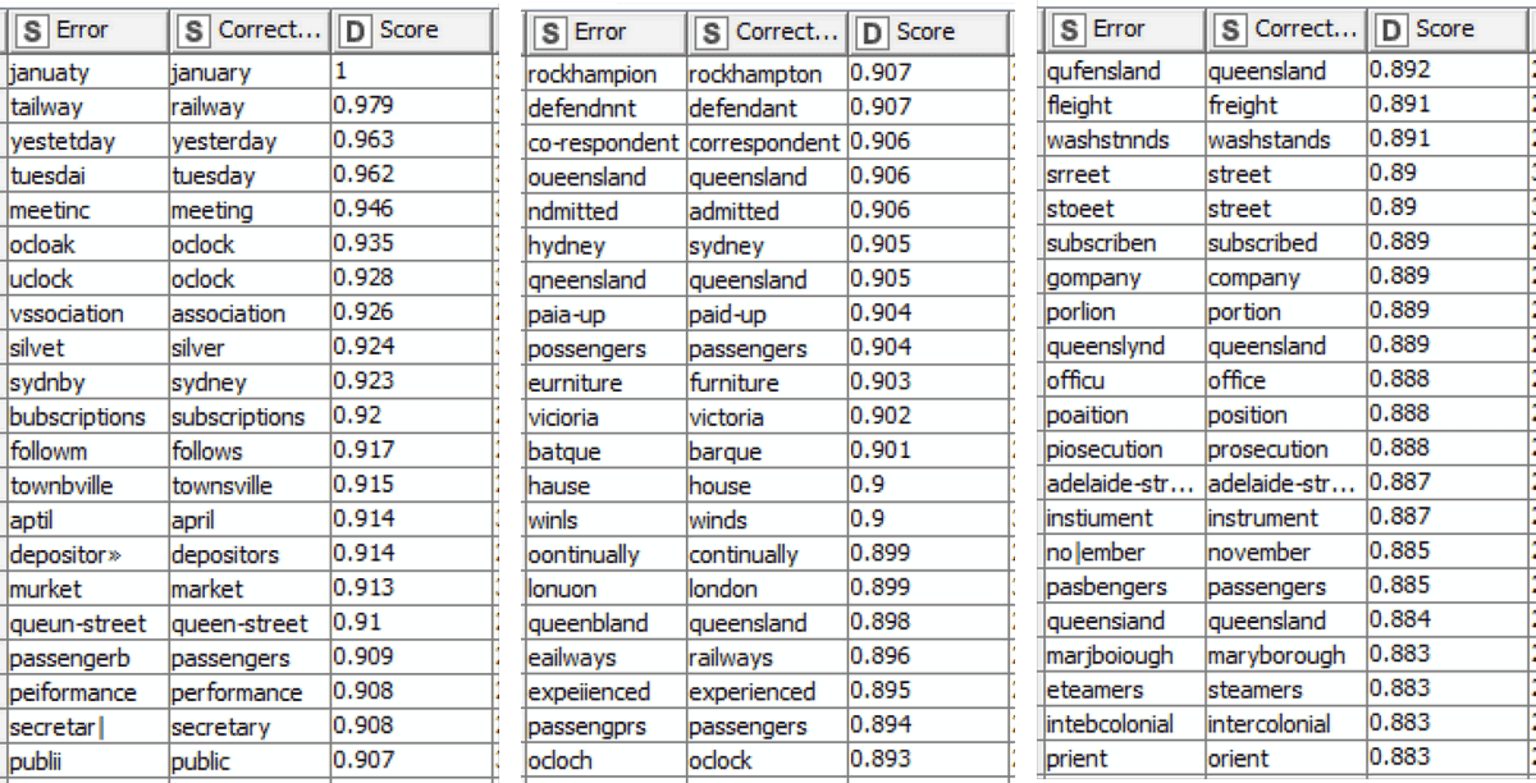Select the 'vssociation' error cell

[87, 314]
